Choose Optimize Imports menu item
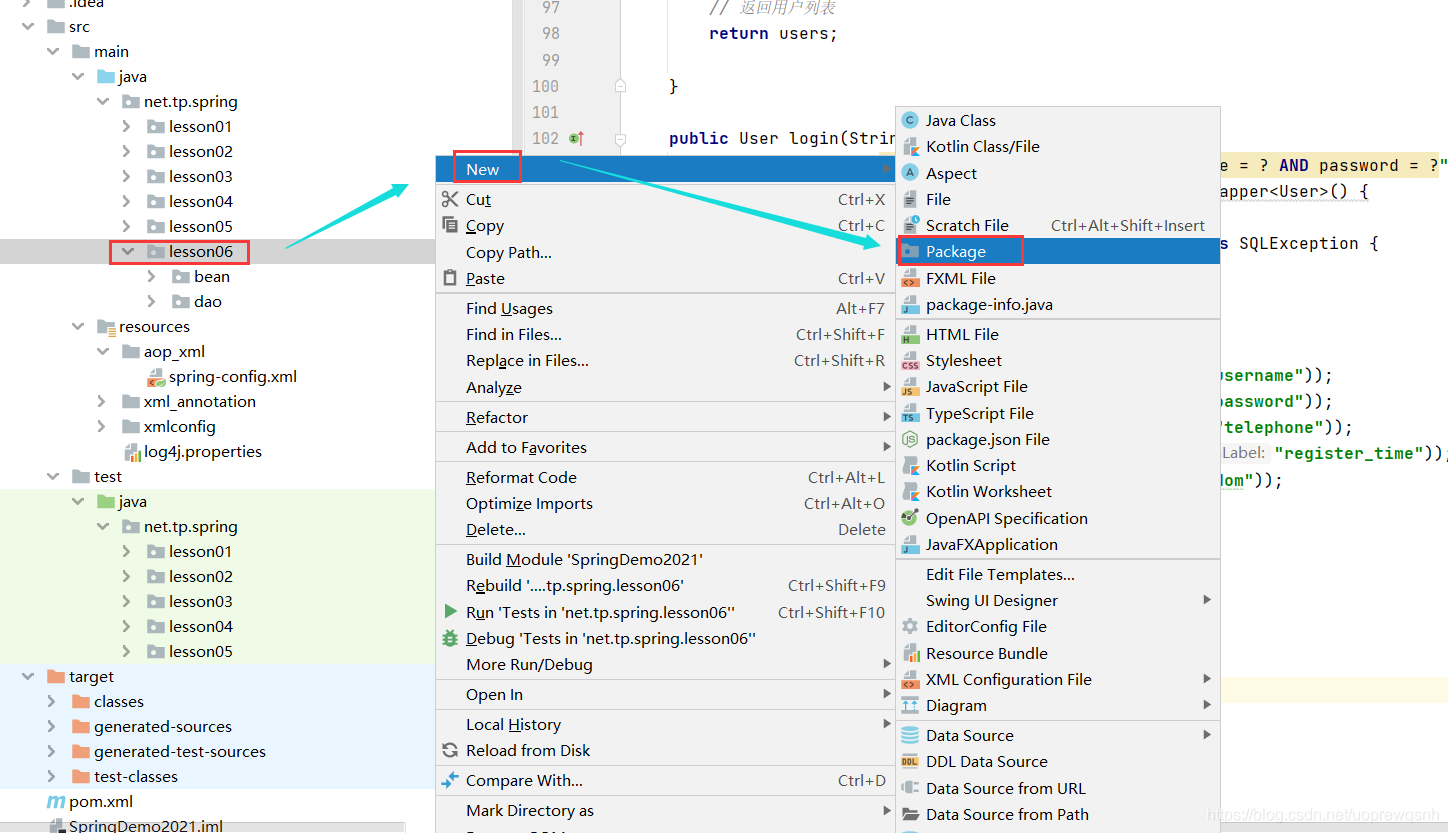The width and height of the screenshot is (1448, 833). [x=665, y=503]
